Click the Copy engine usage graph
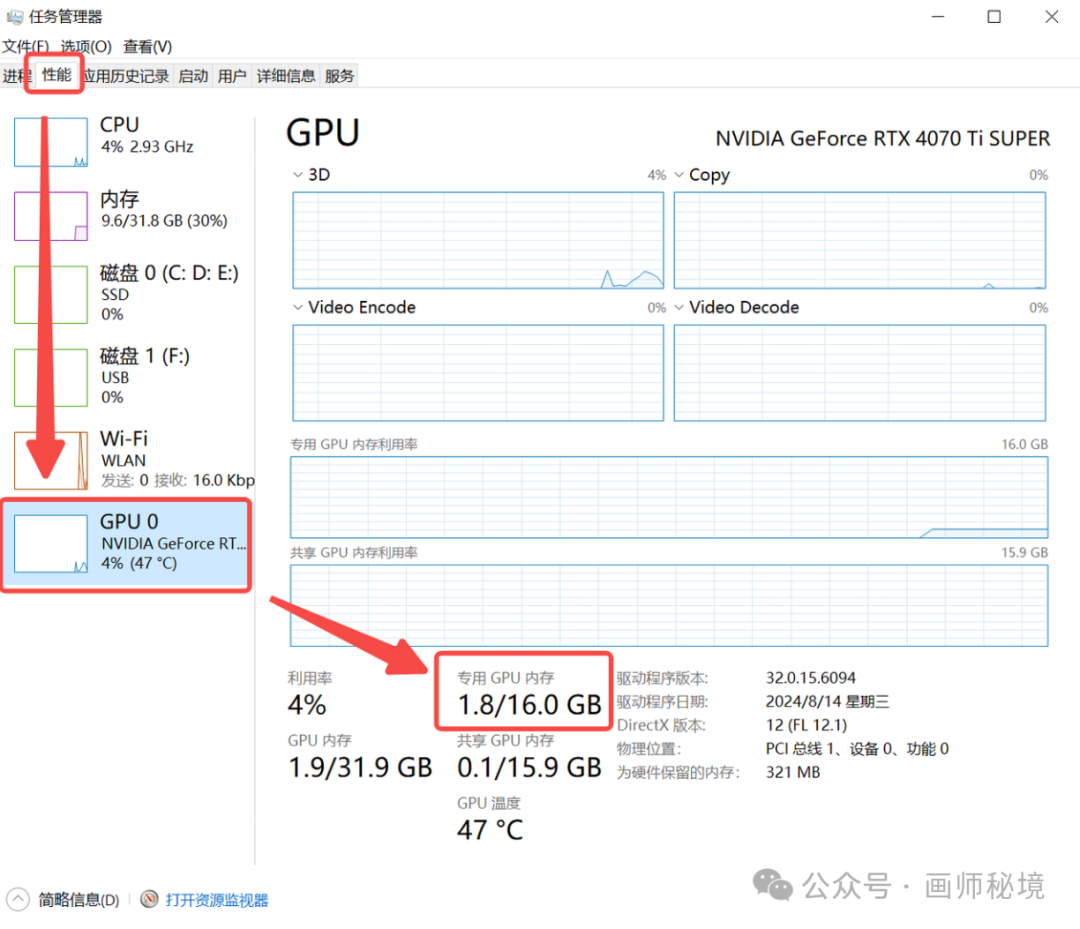This screenshot has height=929, width=1080. [860, 240]
